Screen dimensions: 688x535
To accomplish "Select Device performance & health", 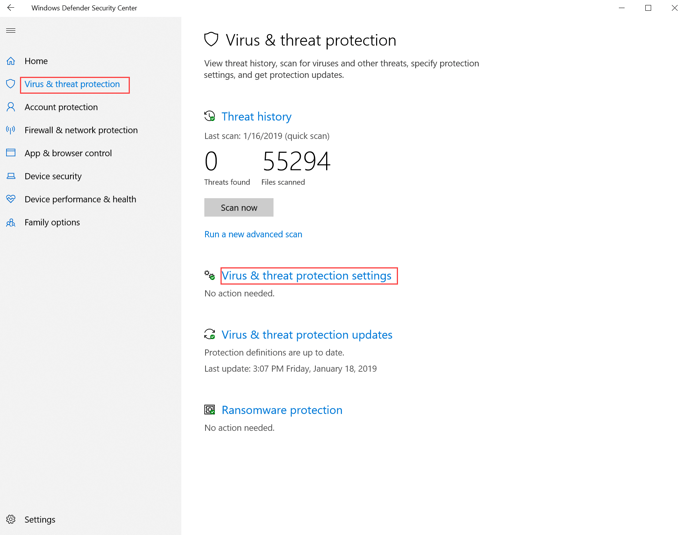I will [80, 199].
